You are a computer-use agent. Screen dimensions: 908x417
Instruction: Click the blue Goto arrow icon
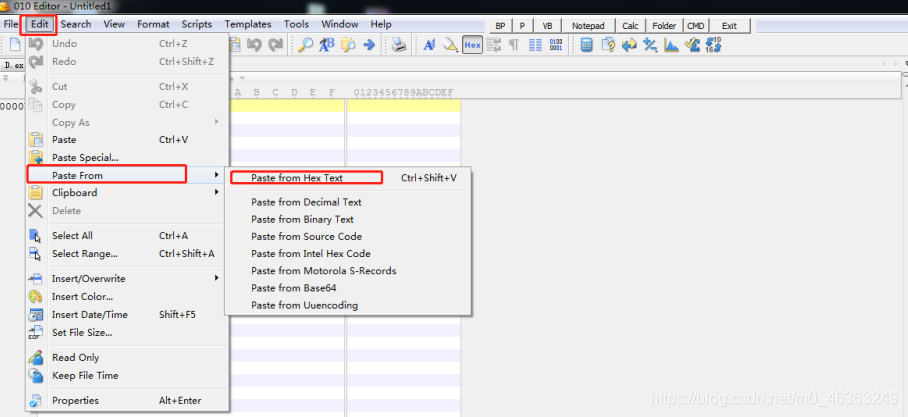pos(369,45)
